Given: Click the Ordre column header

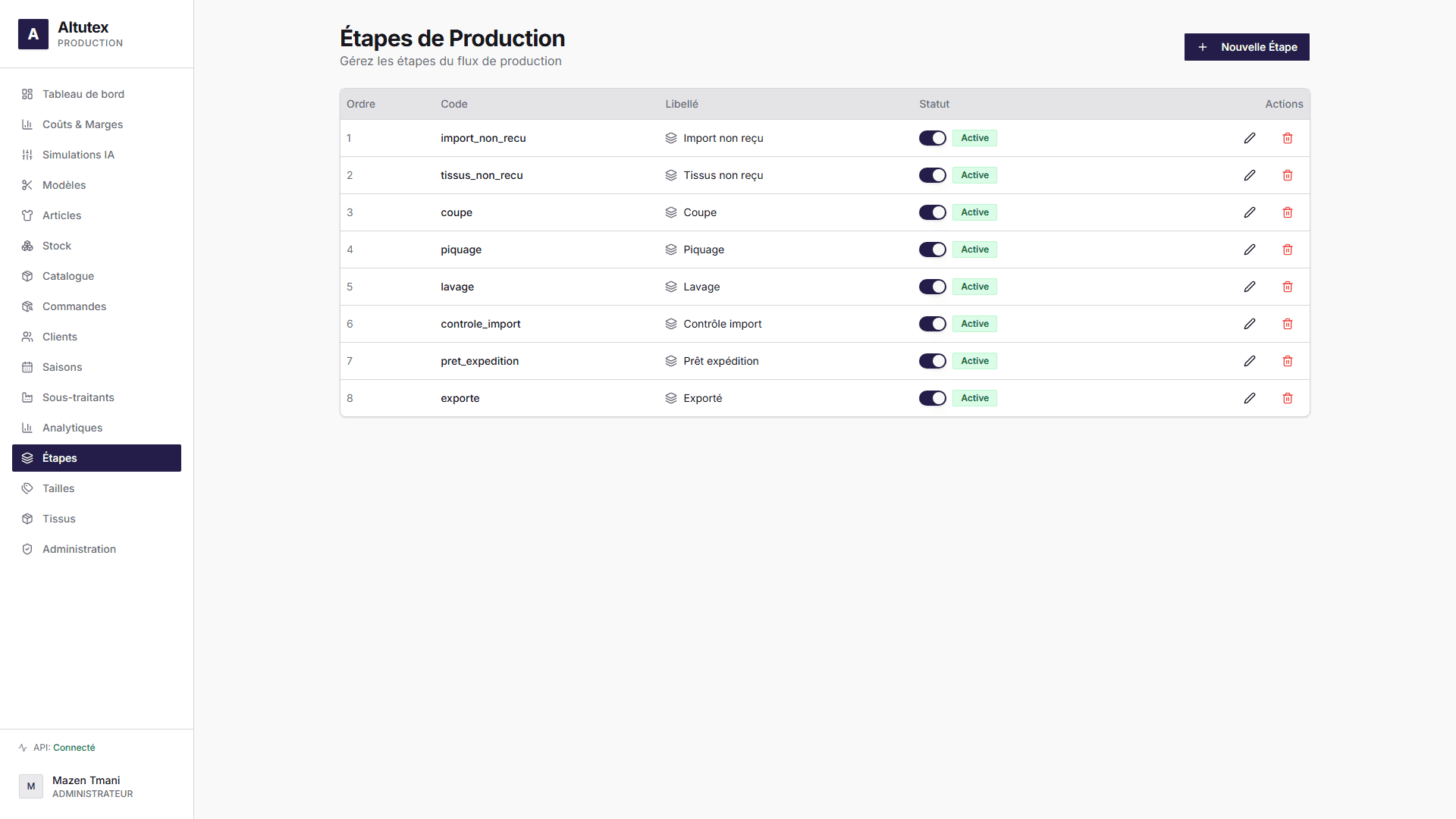Looking at the screenshot, I should [361, 104].
